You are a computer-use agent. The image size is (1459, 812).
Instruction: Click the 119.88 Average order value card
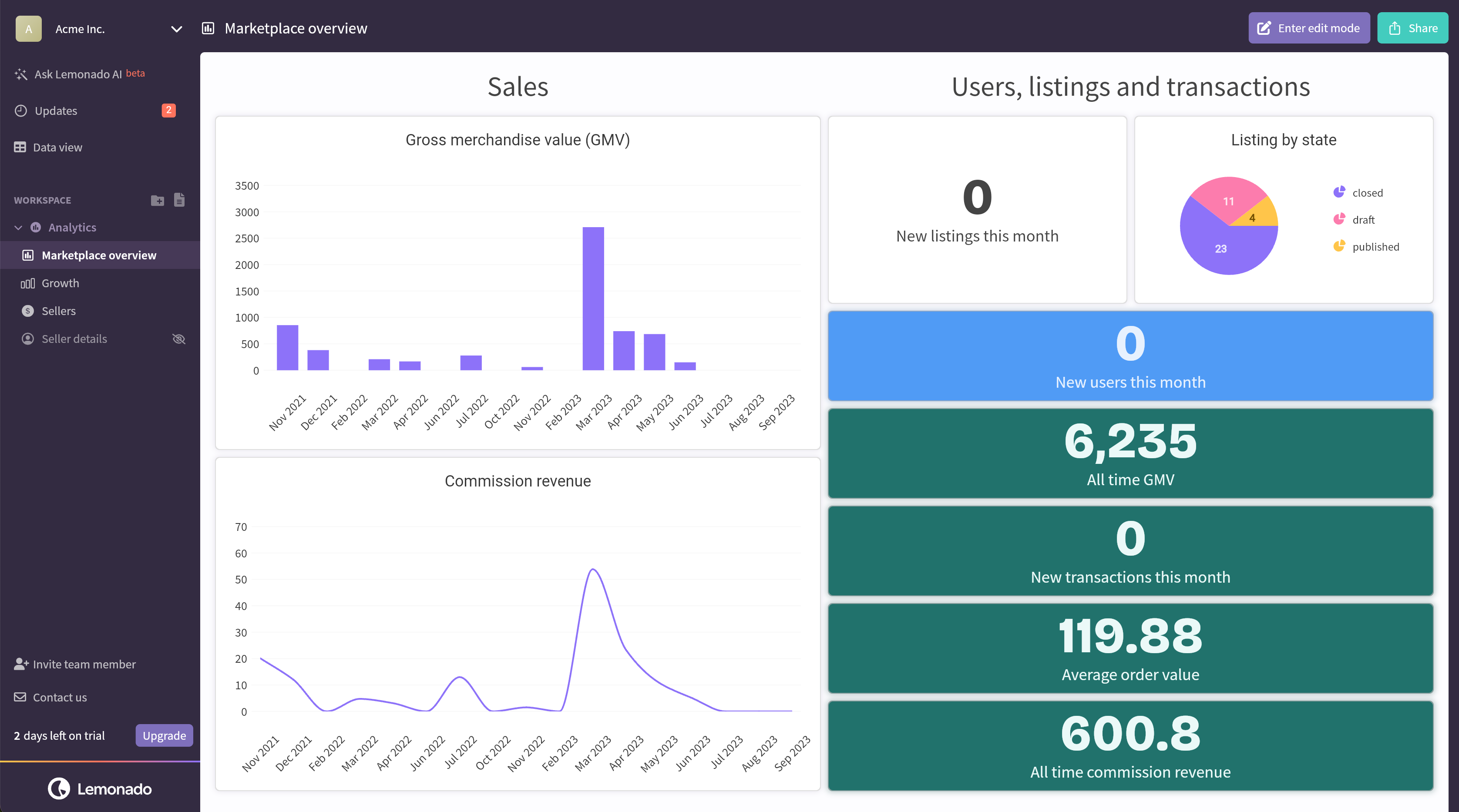click(1130, 648)
